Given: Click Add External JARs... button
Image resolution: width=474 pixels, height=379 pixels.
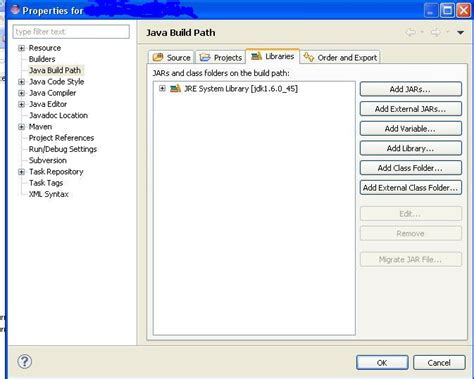Looking at the screenshot, I should [x=411, y=109].
